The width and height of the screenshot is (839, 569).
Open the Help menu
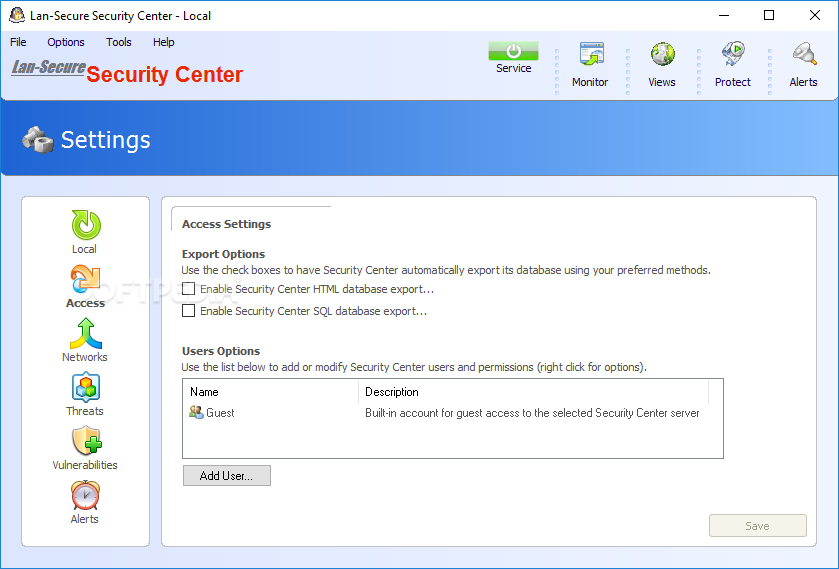(x=163, y=42)
